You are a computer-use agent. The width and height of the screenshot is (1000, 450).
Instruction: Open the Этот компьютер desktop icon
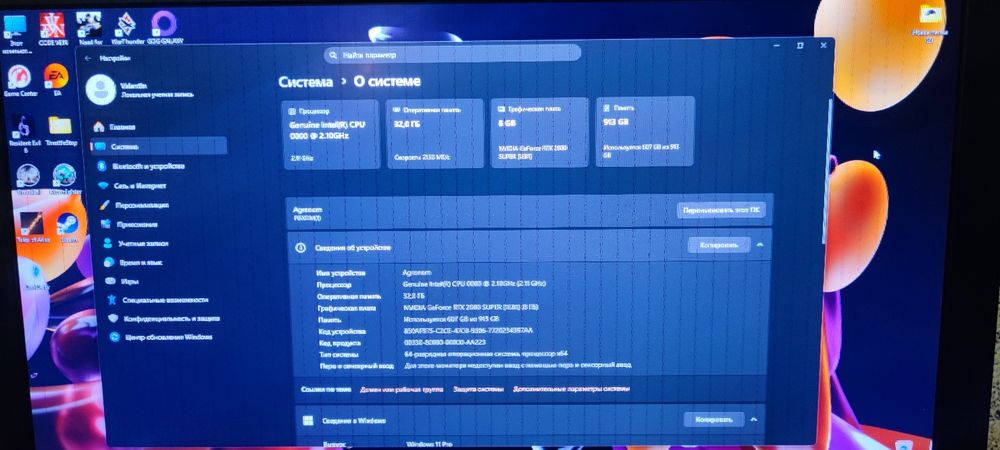(x=14, y=32)
